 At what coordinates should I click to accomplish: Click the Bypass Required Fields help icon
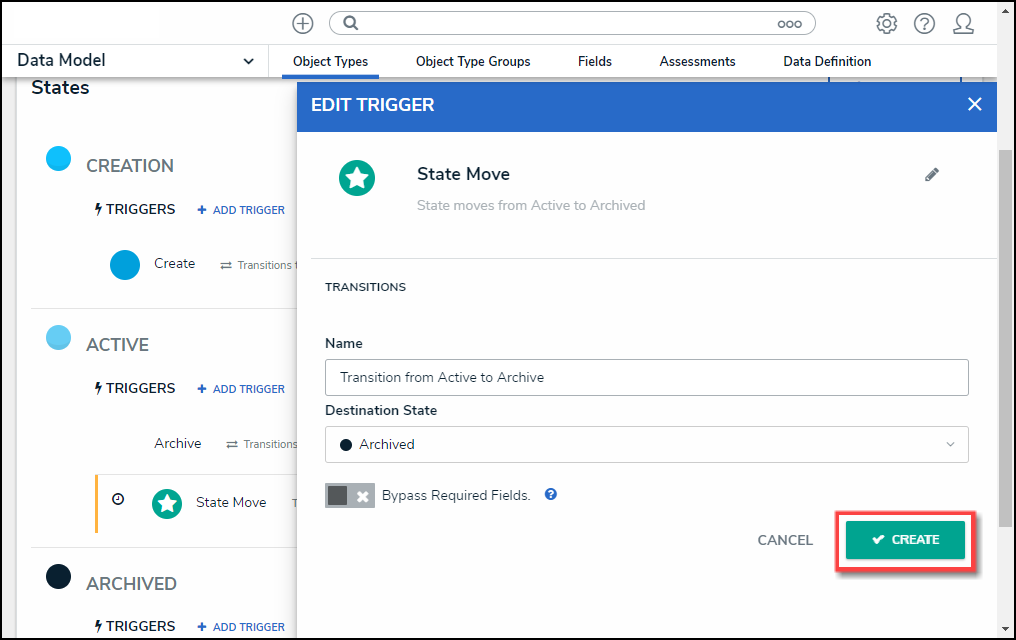coord(551,494)
